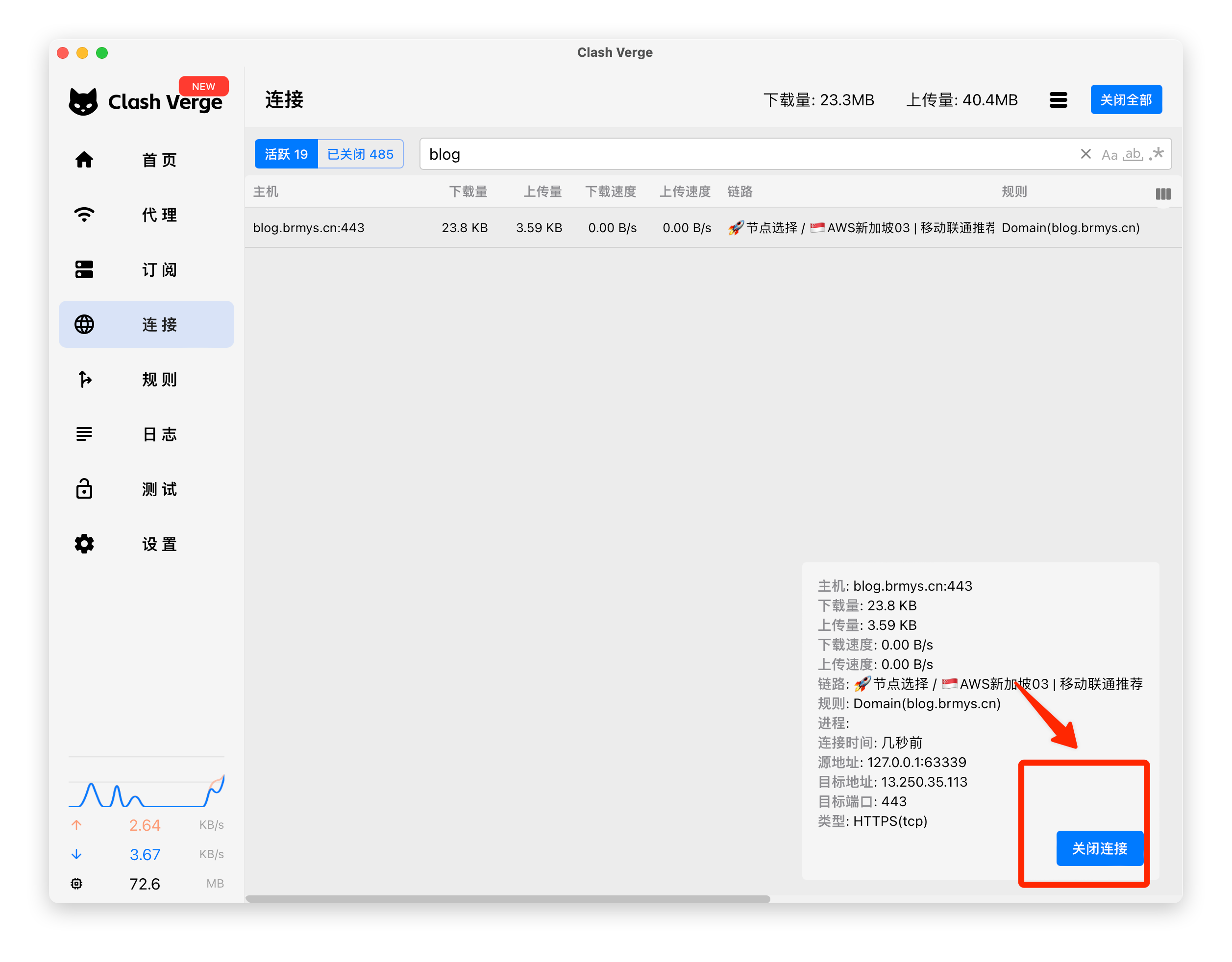The image size is (1232, 962).
Task: Sort by 上传量 column header
Action: [x=542, y=192]
